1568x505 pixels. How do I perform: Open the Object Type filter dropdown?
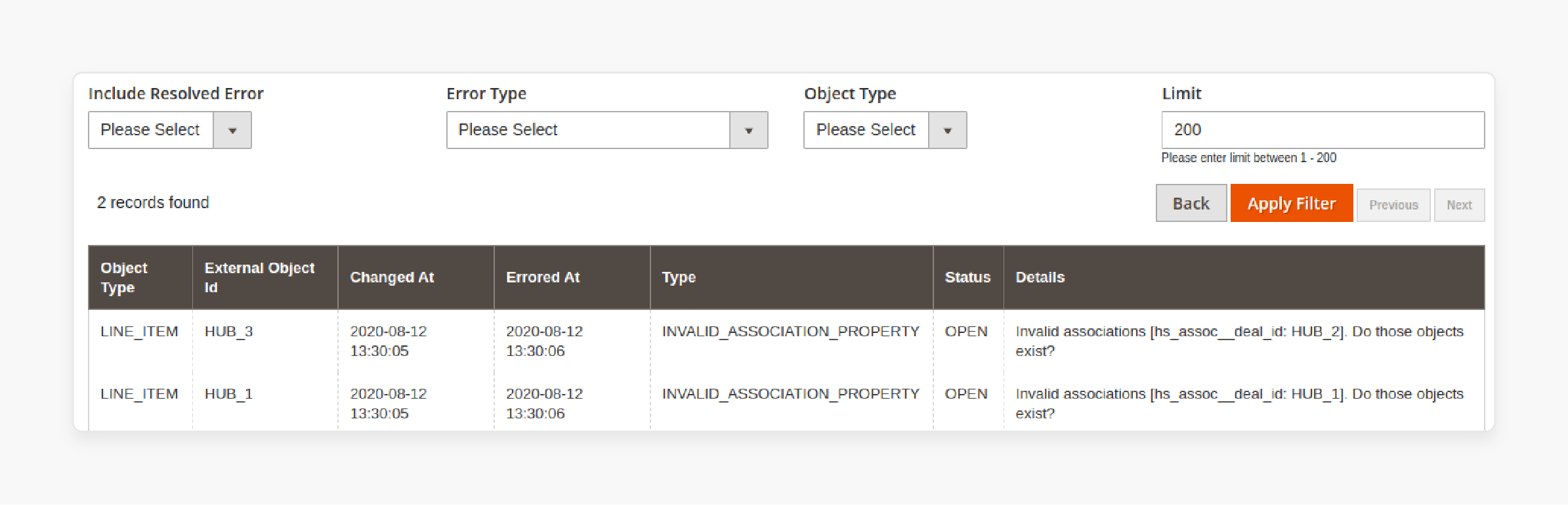(x=885, y=130)
